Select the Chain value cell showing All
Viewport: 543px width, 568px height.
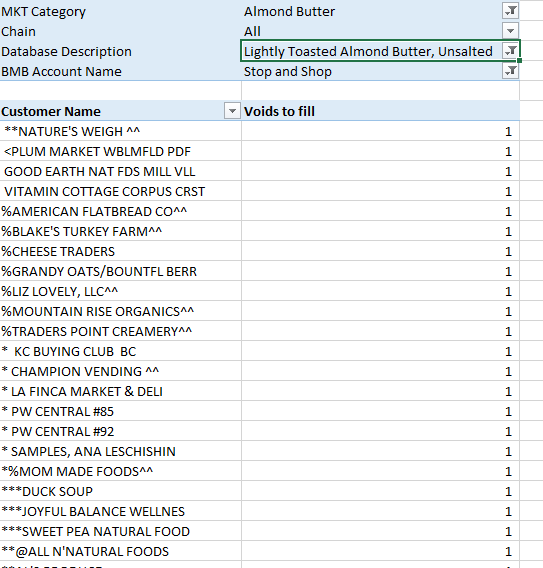pyautogui.click(x=380, y=31)
